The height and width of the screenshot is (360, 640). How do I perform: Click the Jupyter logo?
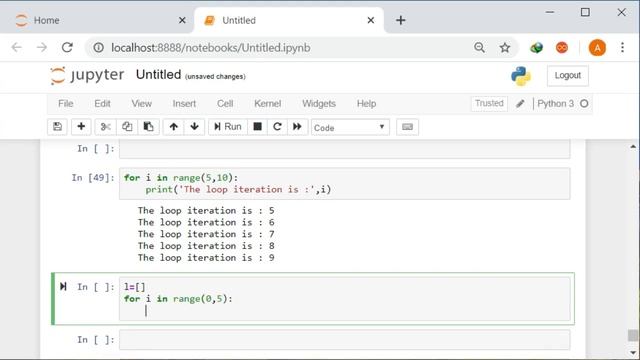(87, 76)
